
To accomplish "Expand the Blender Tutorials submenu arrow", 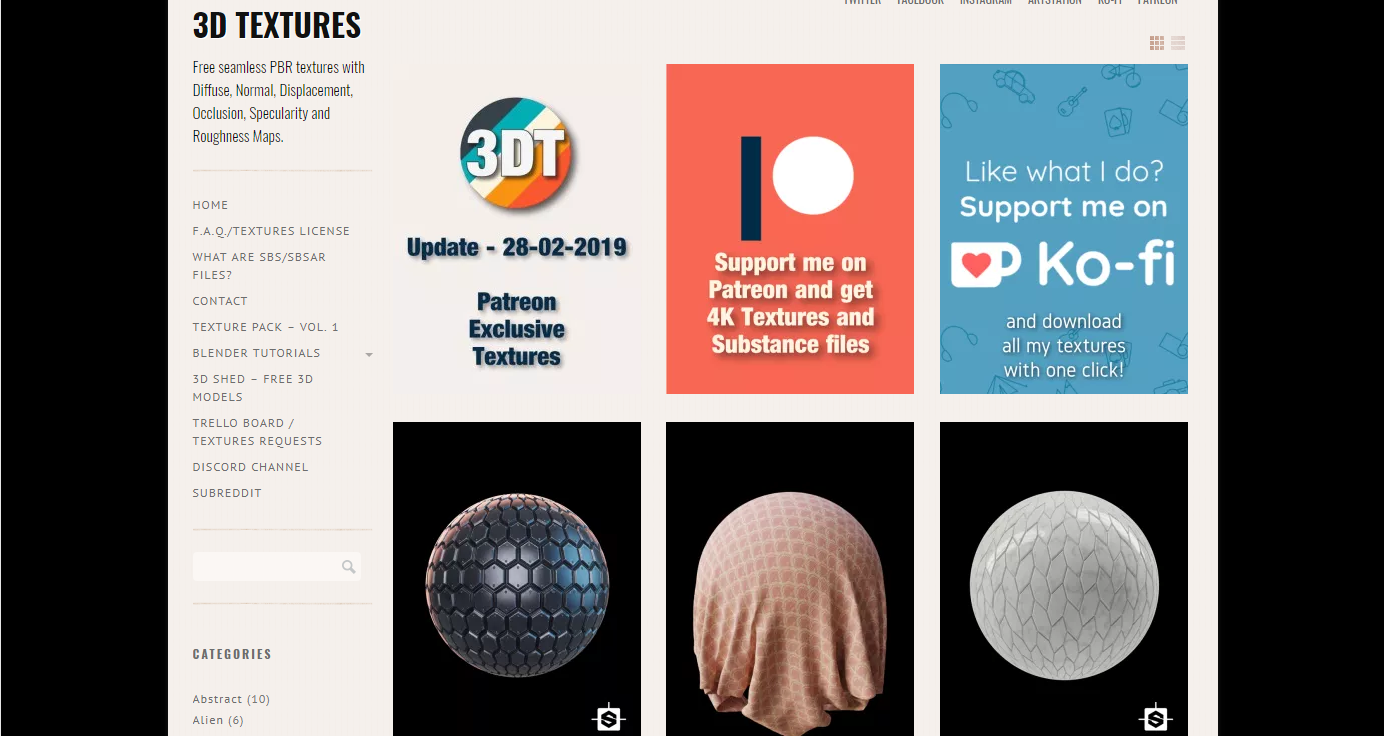I will click(369, 354).
